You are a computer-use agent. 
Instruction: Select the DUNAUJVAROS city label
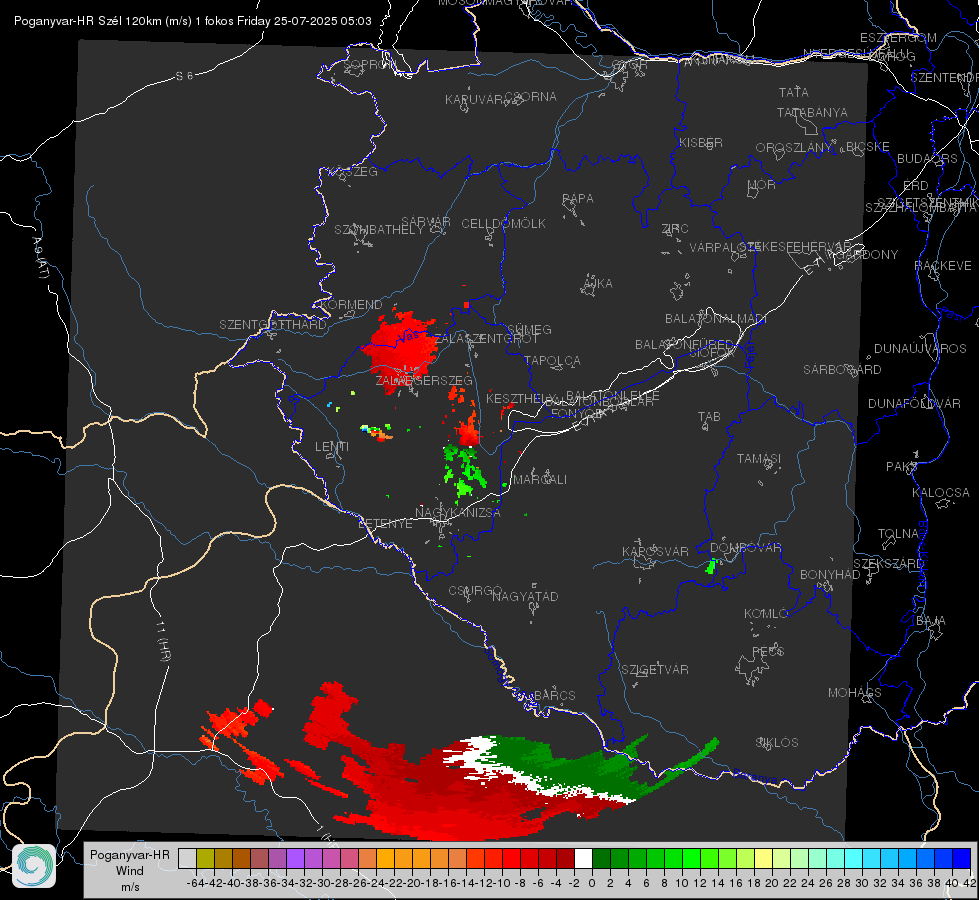point(920,349)
